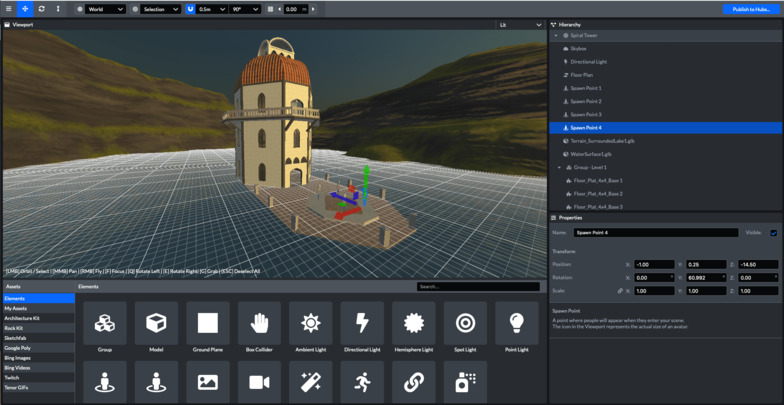Add a Ground Plane element
The image size is (784, 405).
point(208,324)
